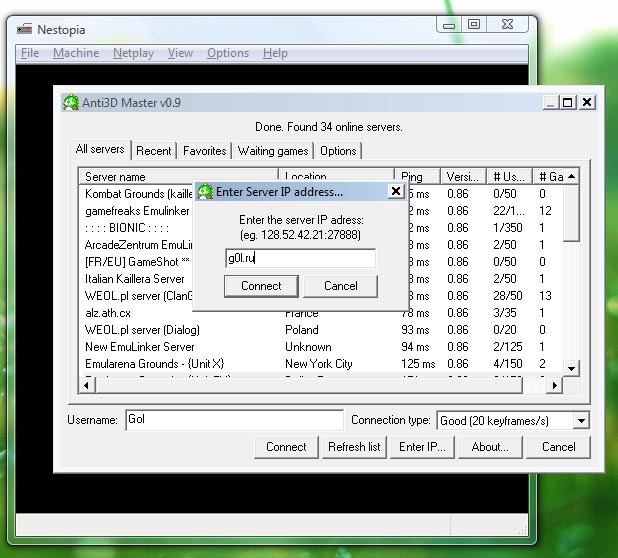Select the alz.ath.cx server row
Image resolution: width=618 pixels, height=558 pixels.
click(x=321, y=313)
